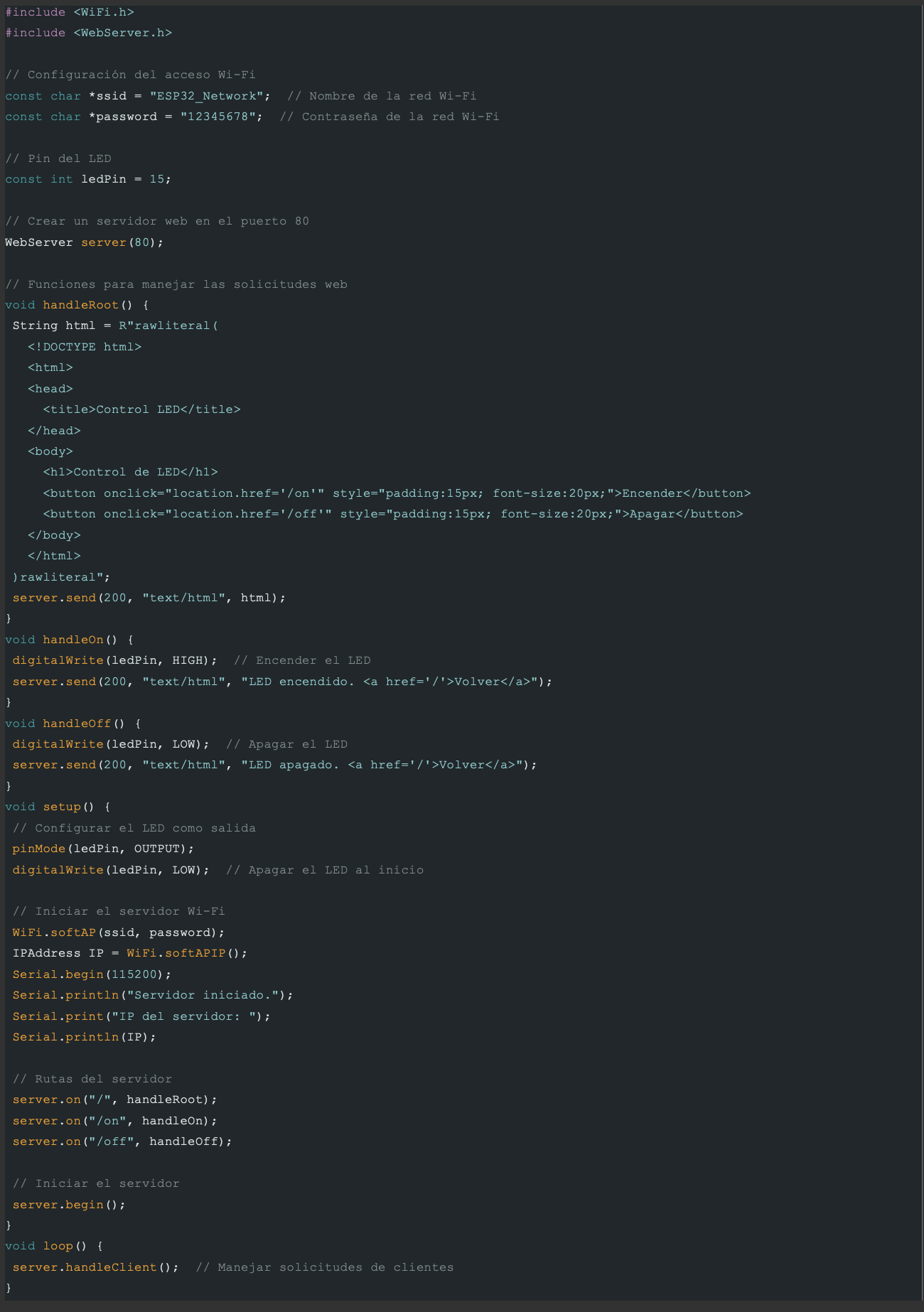Click the #include <WebServer.h> line
This screenshot has width=924, height=1312.
coord(88,33)
